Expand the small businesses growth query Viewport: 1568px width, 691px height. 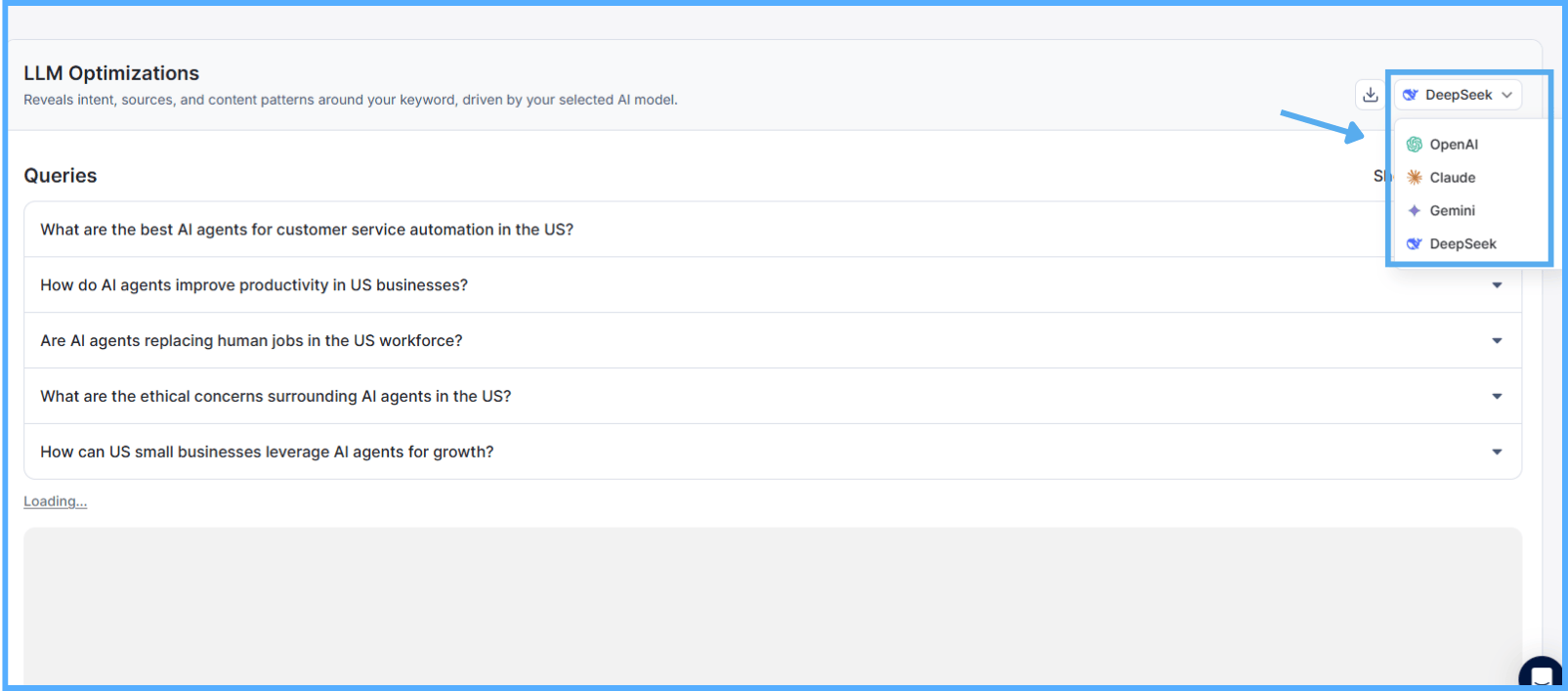click(x=1496, y=453)
